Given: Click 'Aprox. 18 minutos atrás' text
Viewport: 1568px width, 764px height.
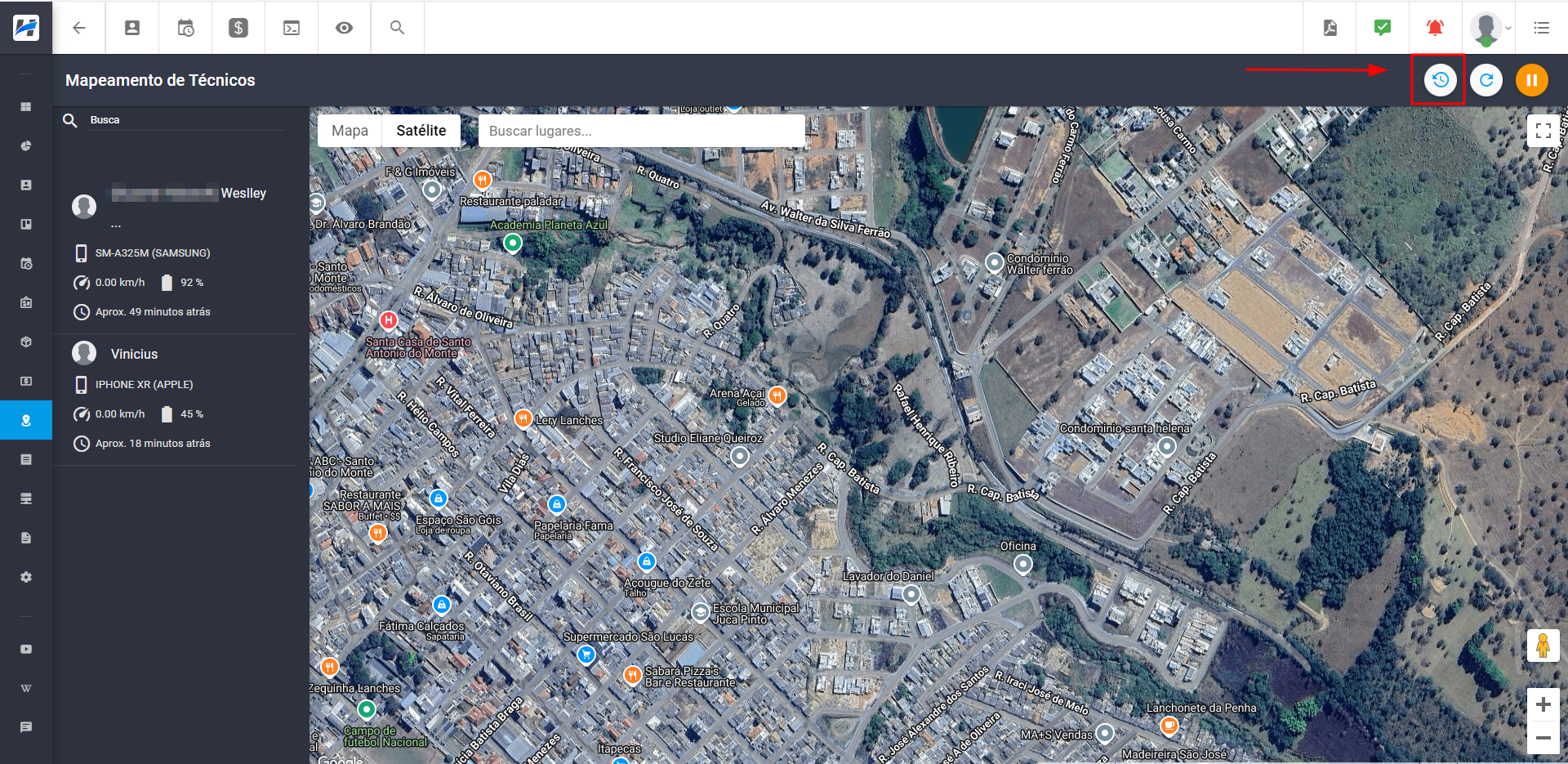Looking at the screenshot, I should [x=153, y=444].
